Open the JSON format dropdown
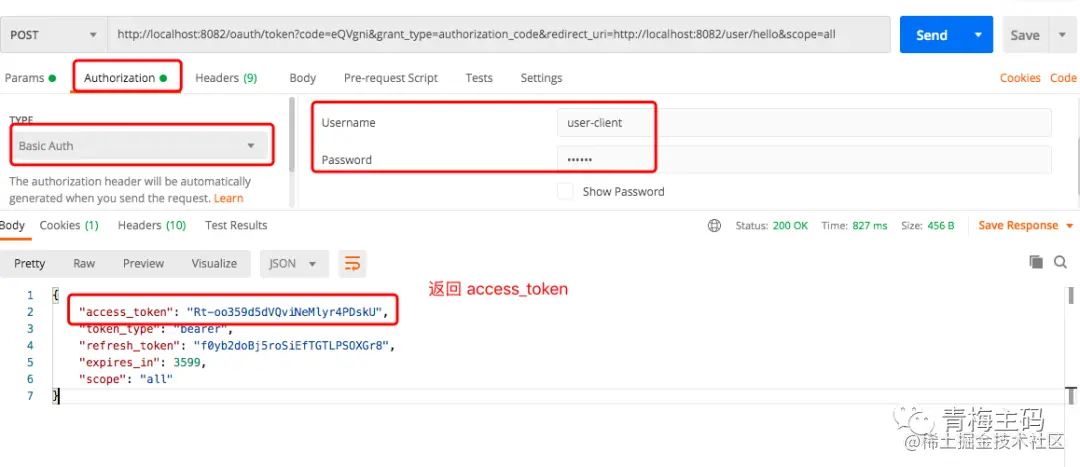The image size is (1080, 467). click(294, 263)
